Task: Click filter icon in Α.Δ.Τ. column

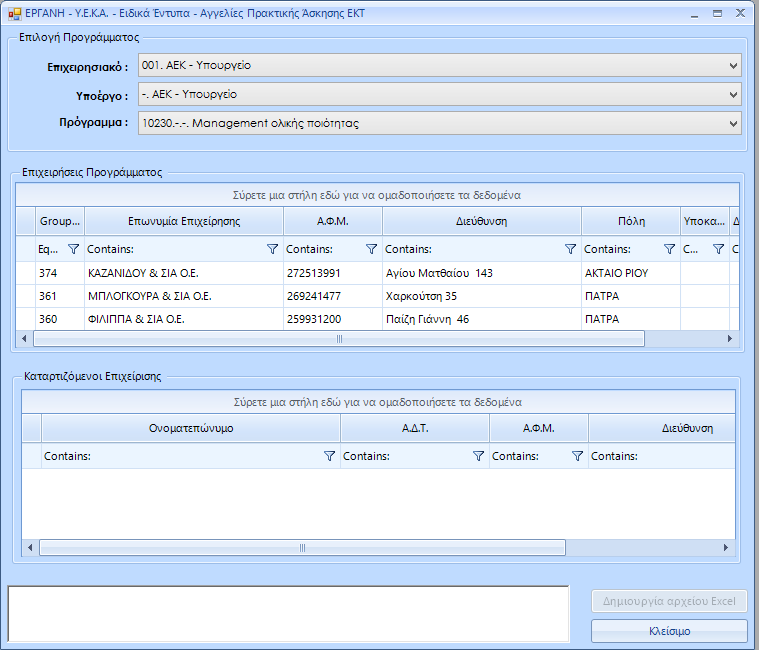Action: click(x=478, y=456)
